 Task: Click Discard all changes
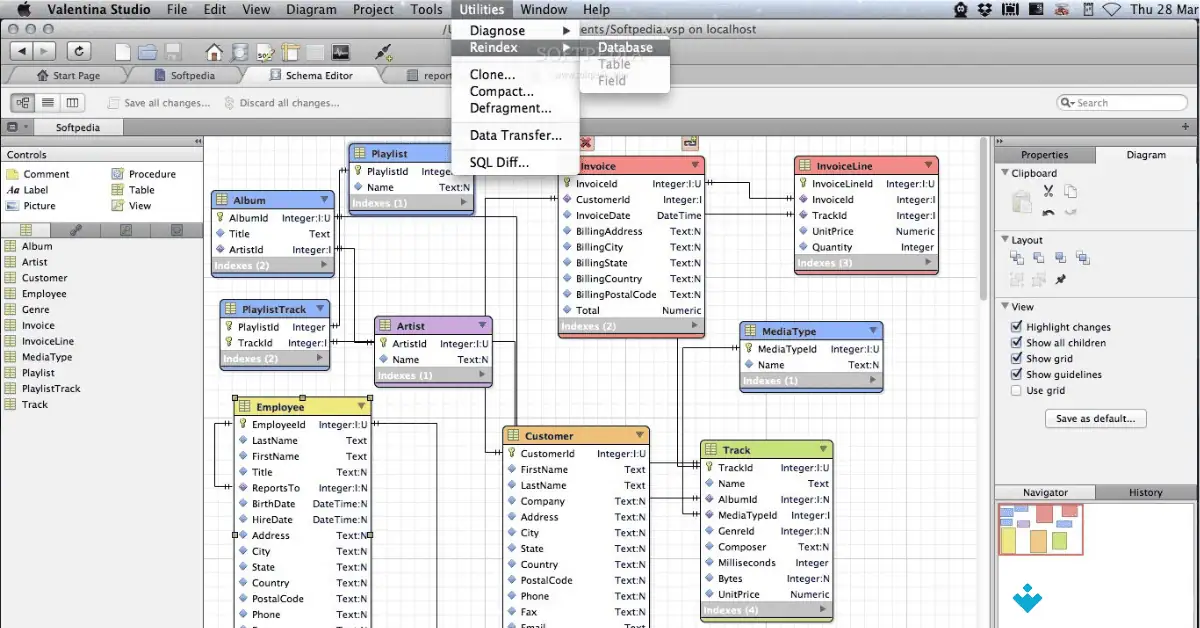click(x=288, y=102)
